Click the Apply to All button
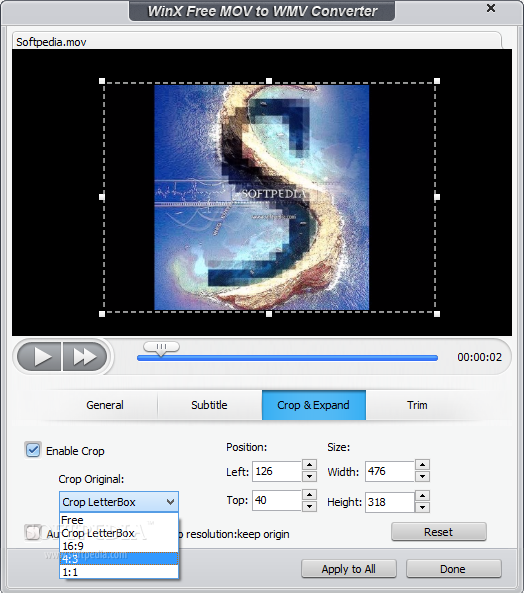The height and width of the screenshot is (593, 524). pos(349,569)
